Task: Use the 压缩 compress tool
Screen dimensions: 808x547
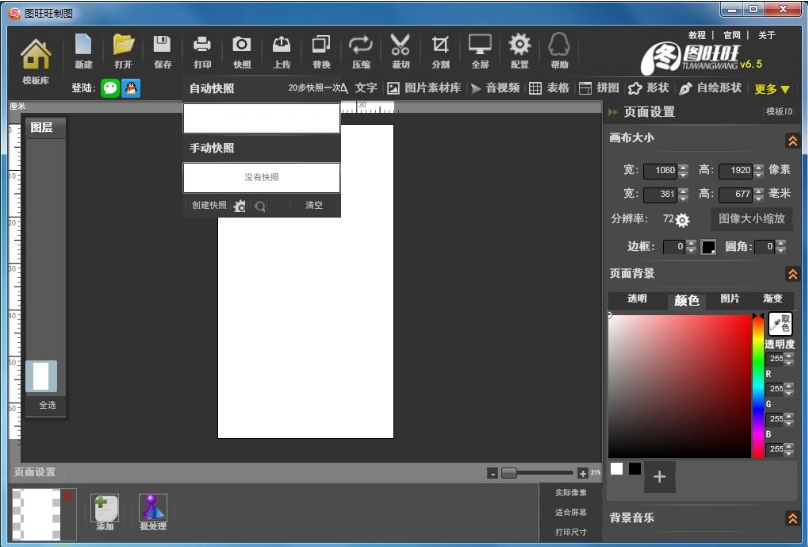Action: (x=361, y=50)
